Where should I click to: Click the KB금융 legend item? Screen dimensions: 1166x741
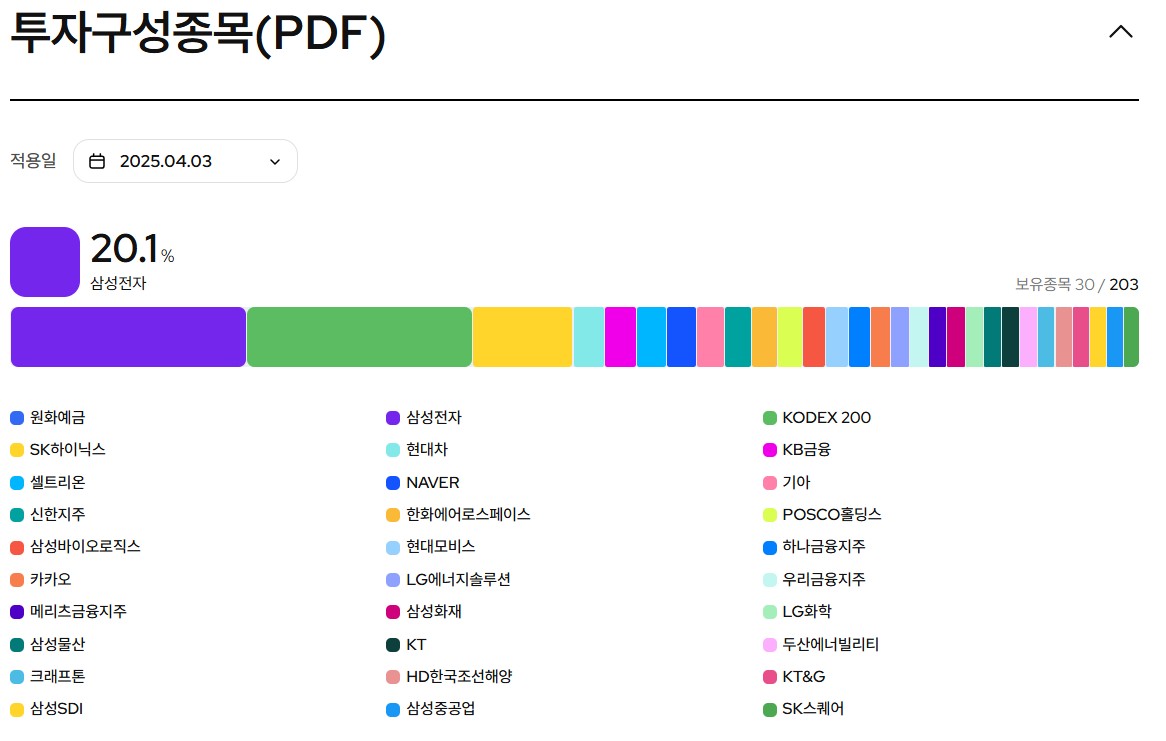pos(797,449)
